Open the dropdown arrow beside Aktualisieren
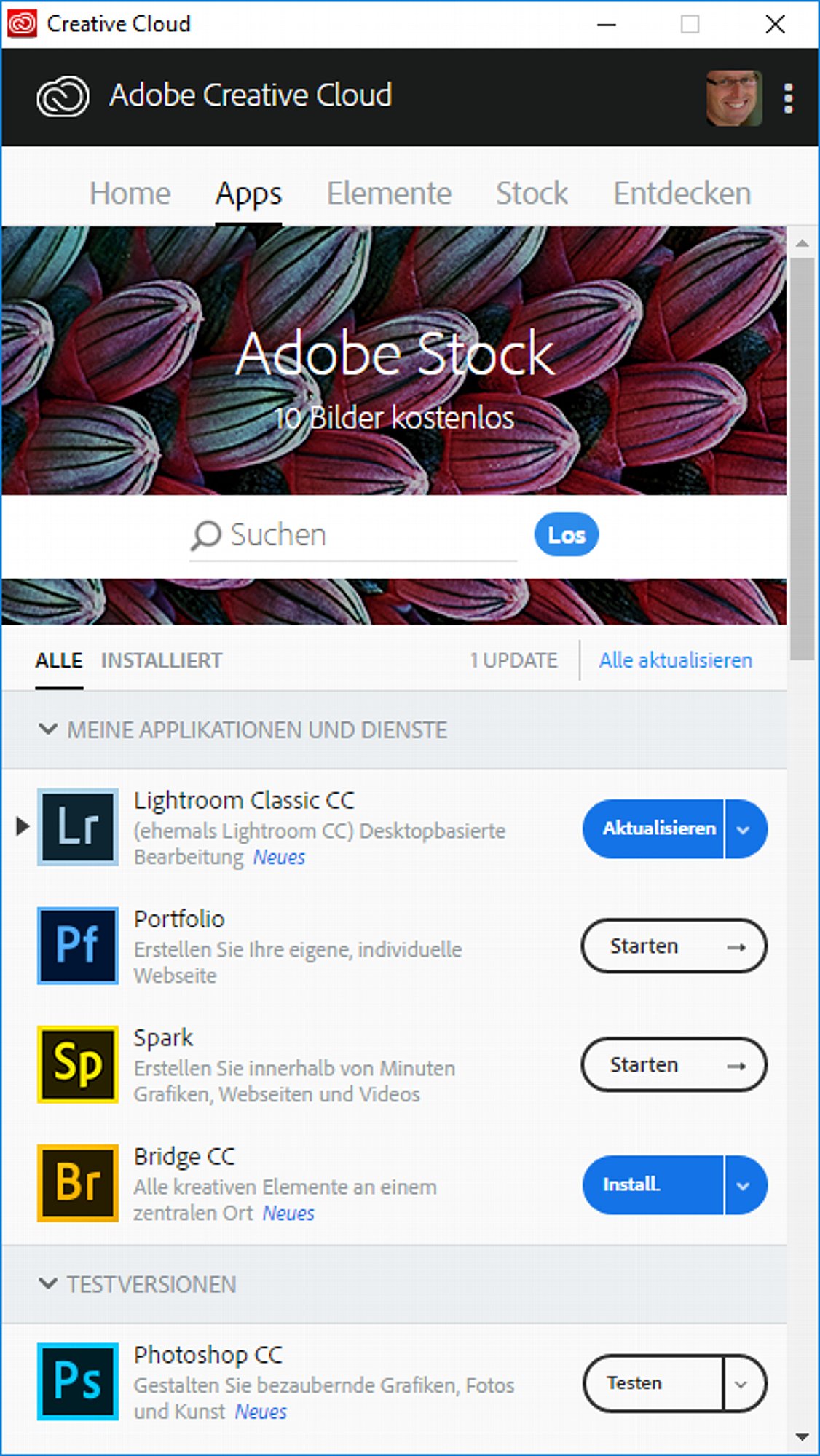Screen dimensions: 820x1456 (744, 829)
